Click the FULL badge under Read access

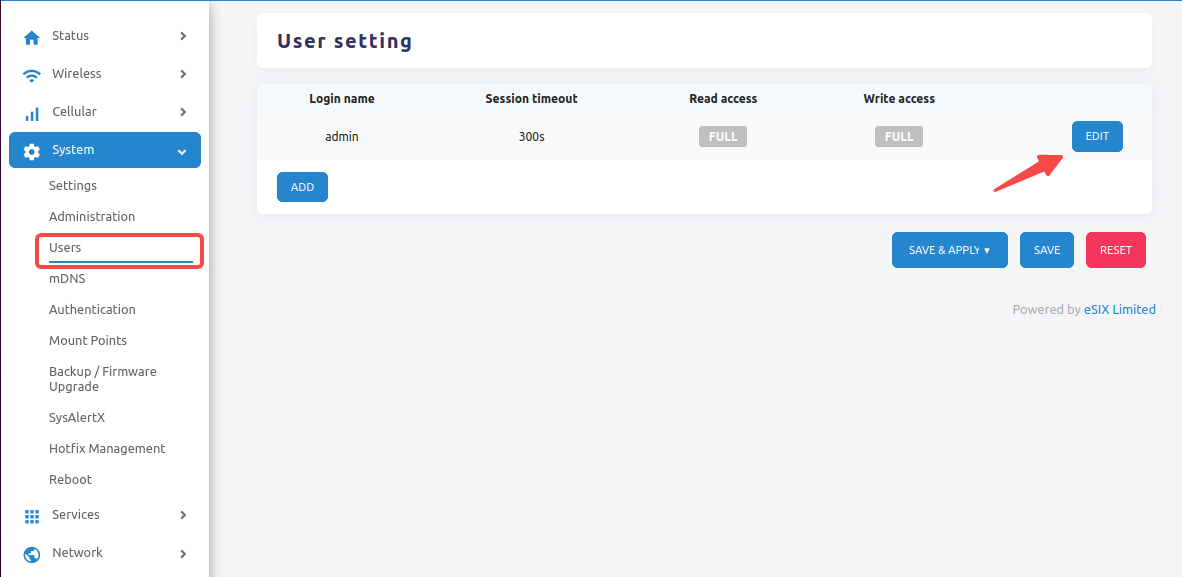pyautogui.click(x=722, y=136)
